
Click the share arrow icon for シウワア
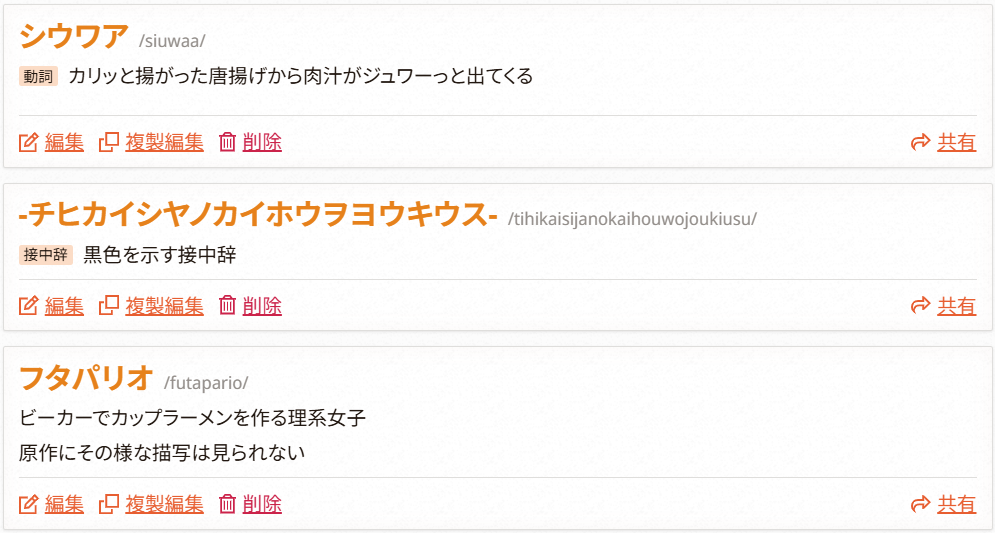pos(920,142)
